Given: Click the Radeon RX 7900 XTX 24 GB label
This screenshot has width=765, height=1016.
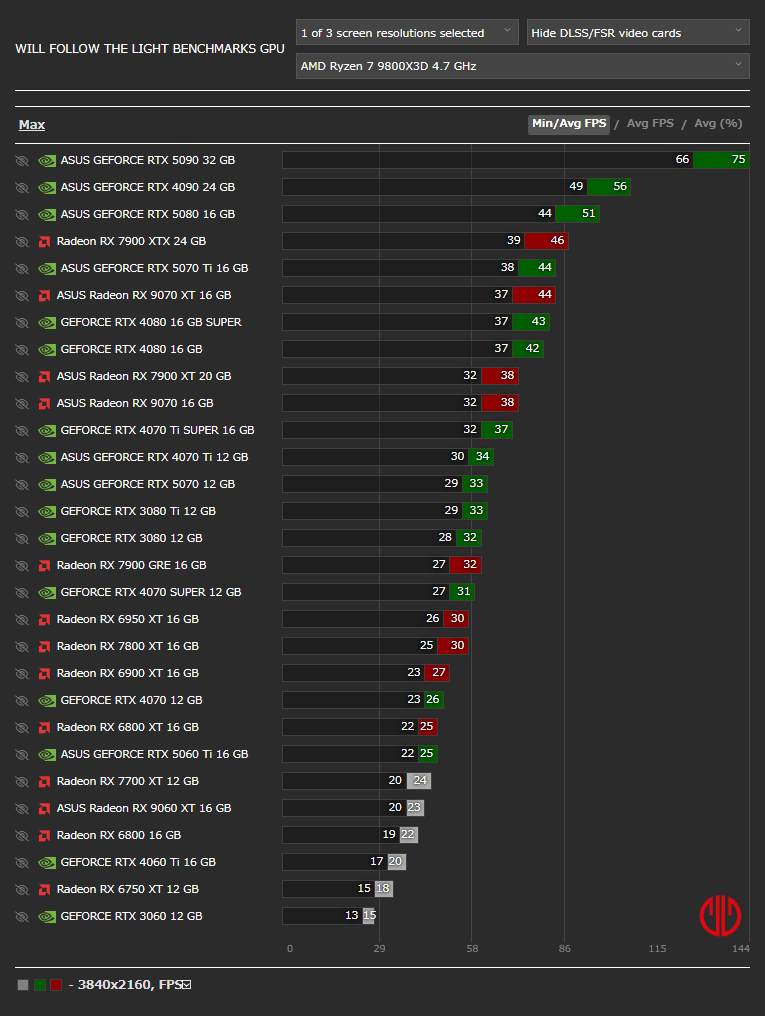Looking at the screenshot, I should (x=131, y=241).
